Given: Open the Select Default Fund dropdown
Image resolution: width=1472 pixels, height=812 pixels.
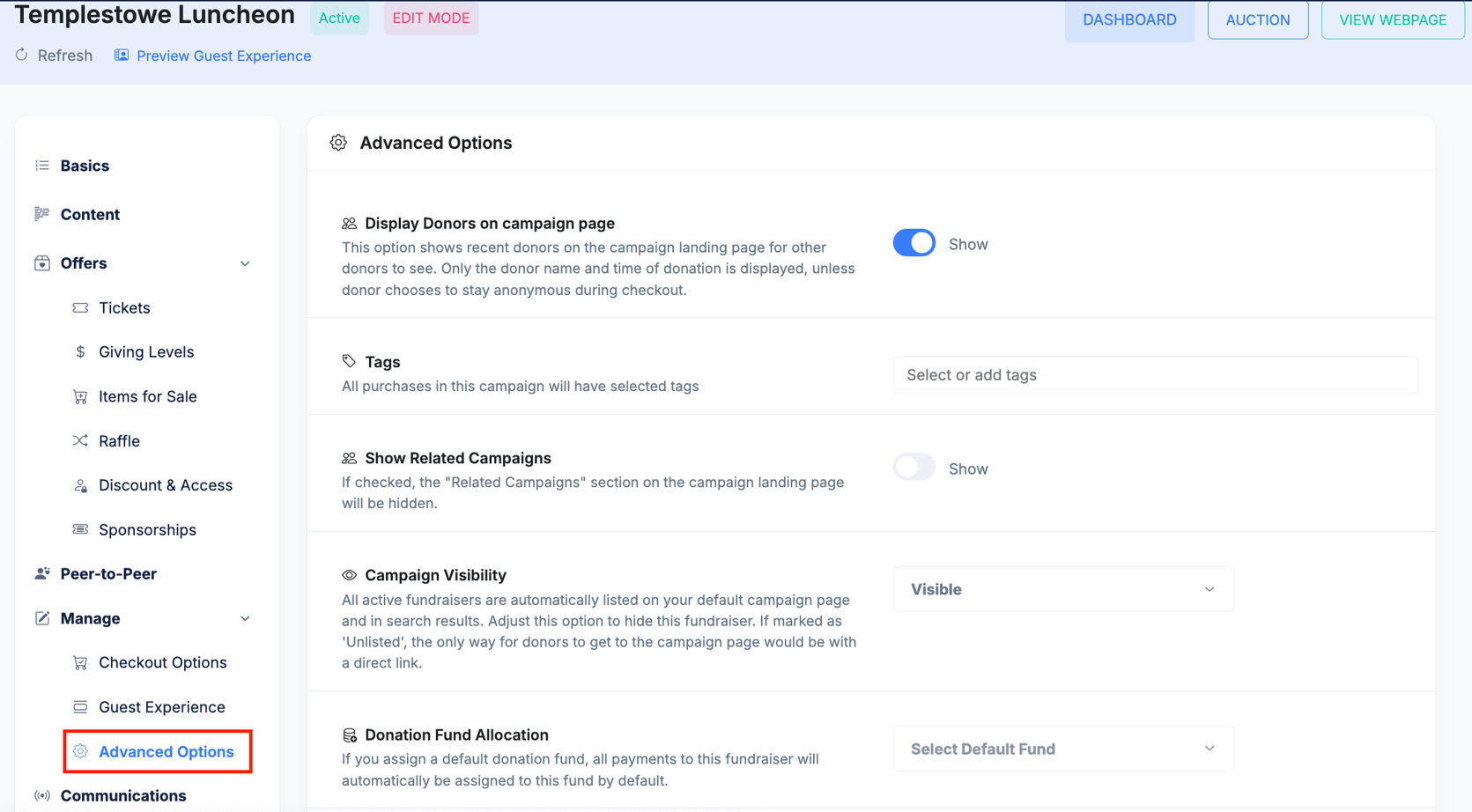Looking at the screenshot, I should (1063, 749).
